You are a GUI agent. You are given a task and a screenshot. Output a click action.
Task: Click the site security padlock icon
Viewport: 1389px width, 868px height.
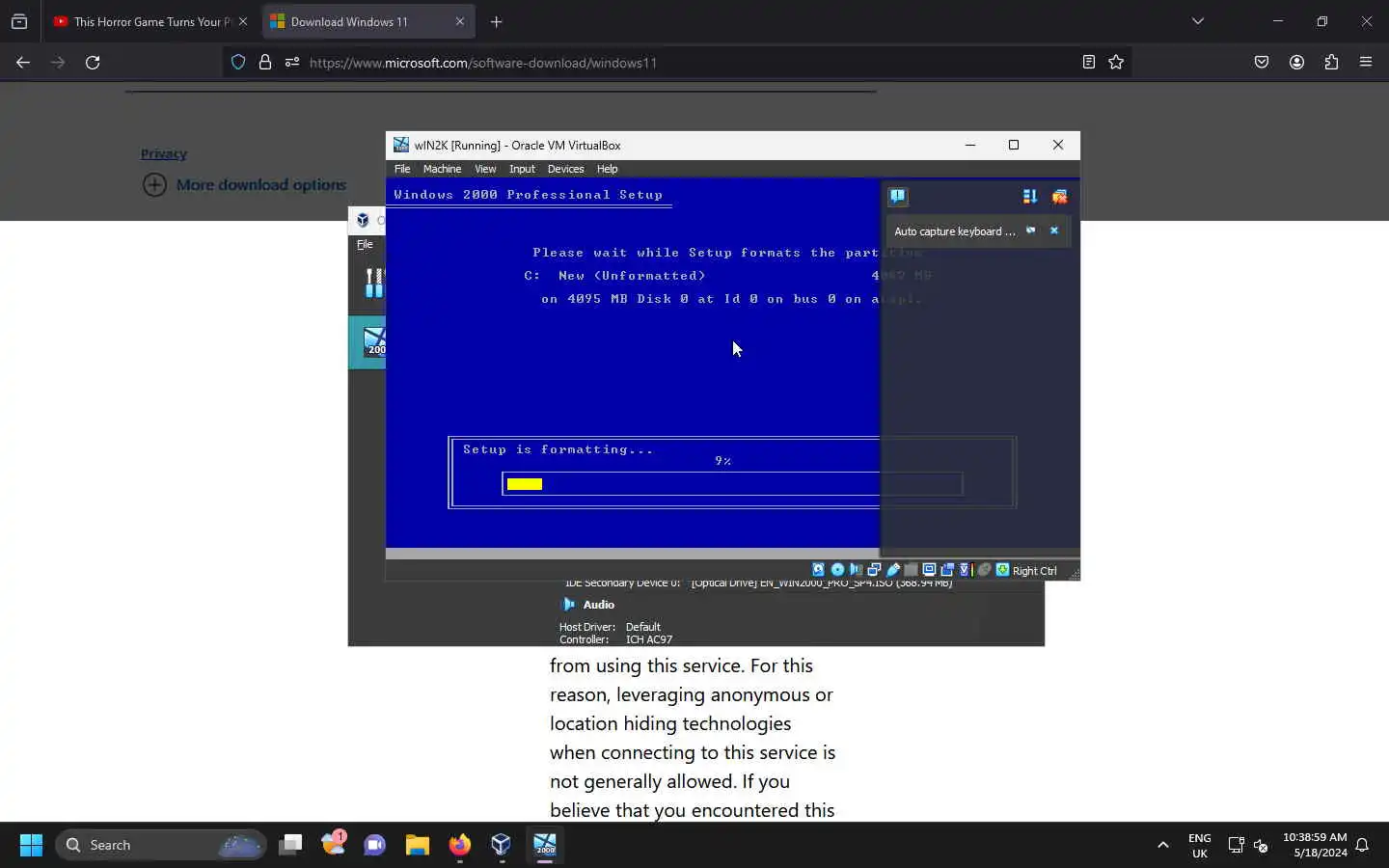(x=264, y=62)
